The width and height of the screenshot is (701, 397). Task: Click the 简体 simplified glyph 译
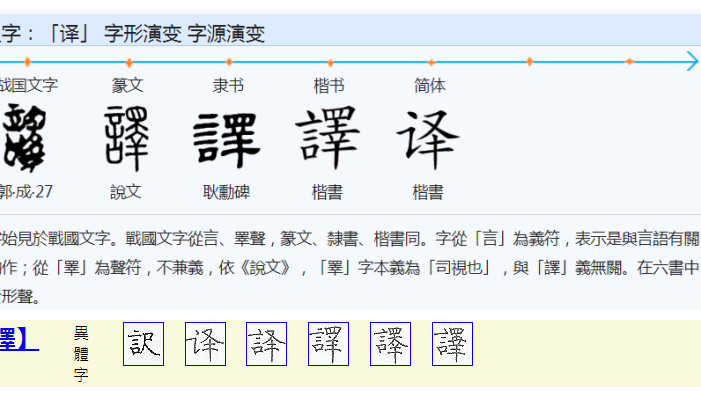point(428,139)
